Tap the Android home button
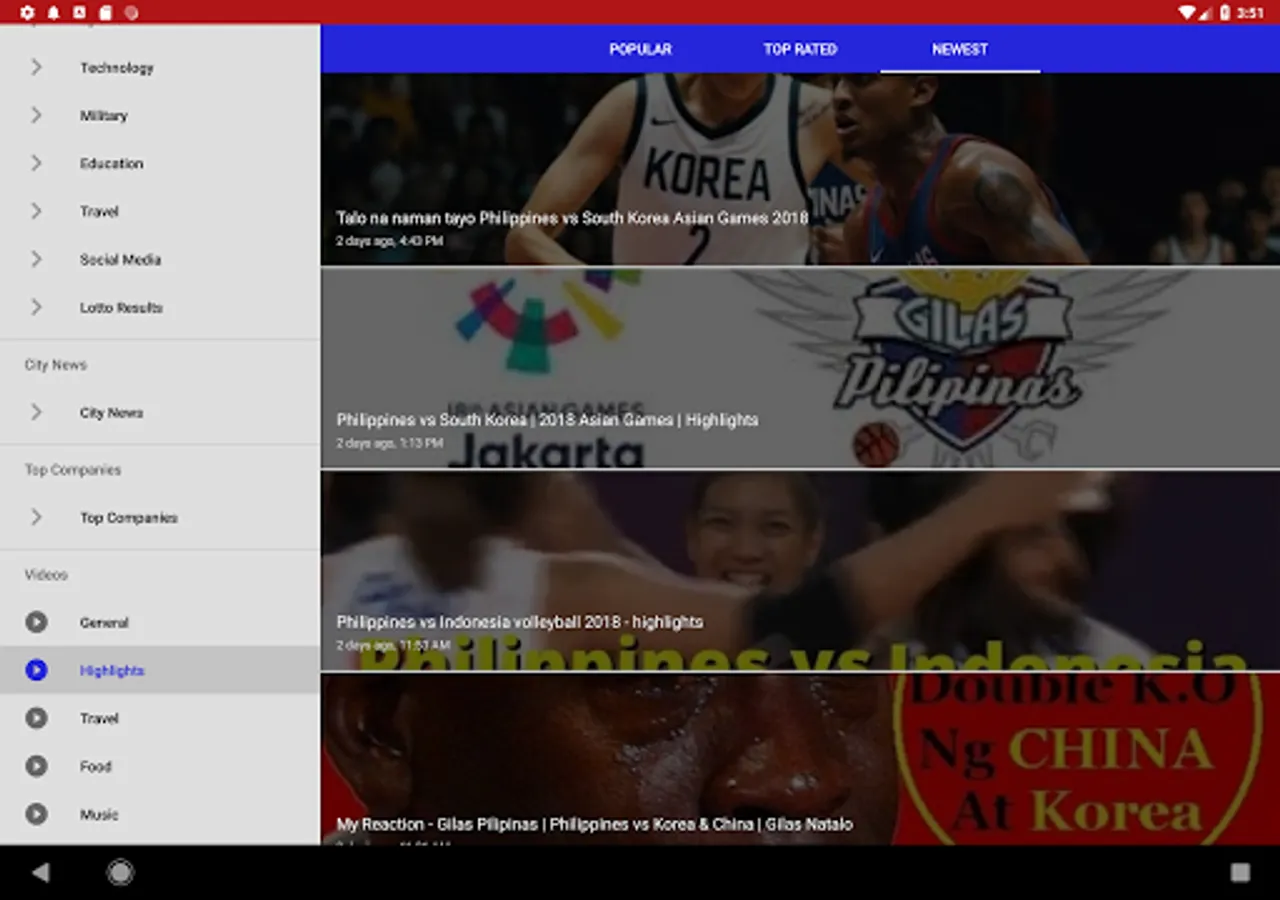The width and height of the screenshot is (1280, 900). [120, 872]
